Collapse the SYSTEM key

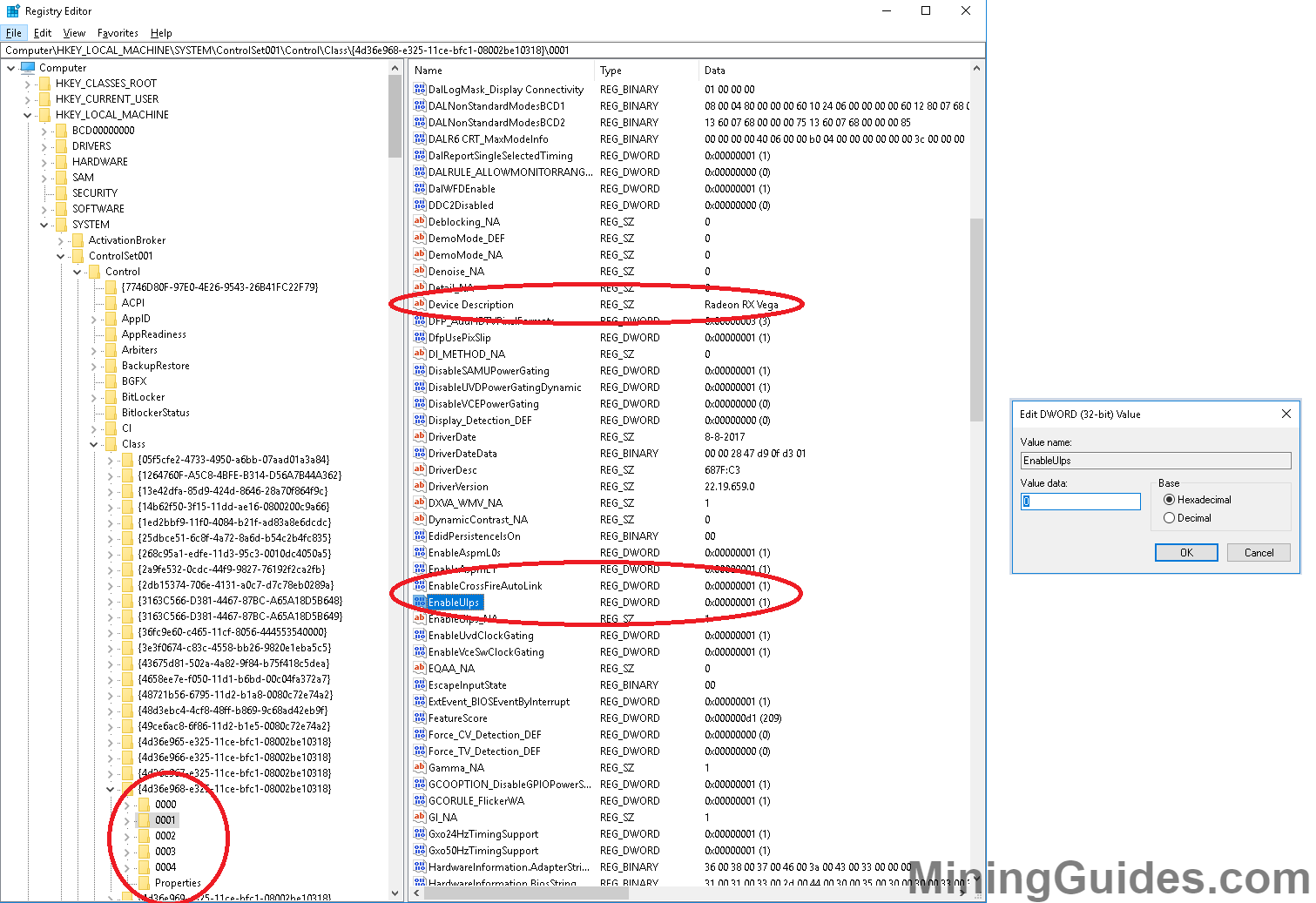44,224
